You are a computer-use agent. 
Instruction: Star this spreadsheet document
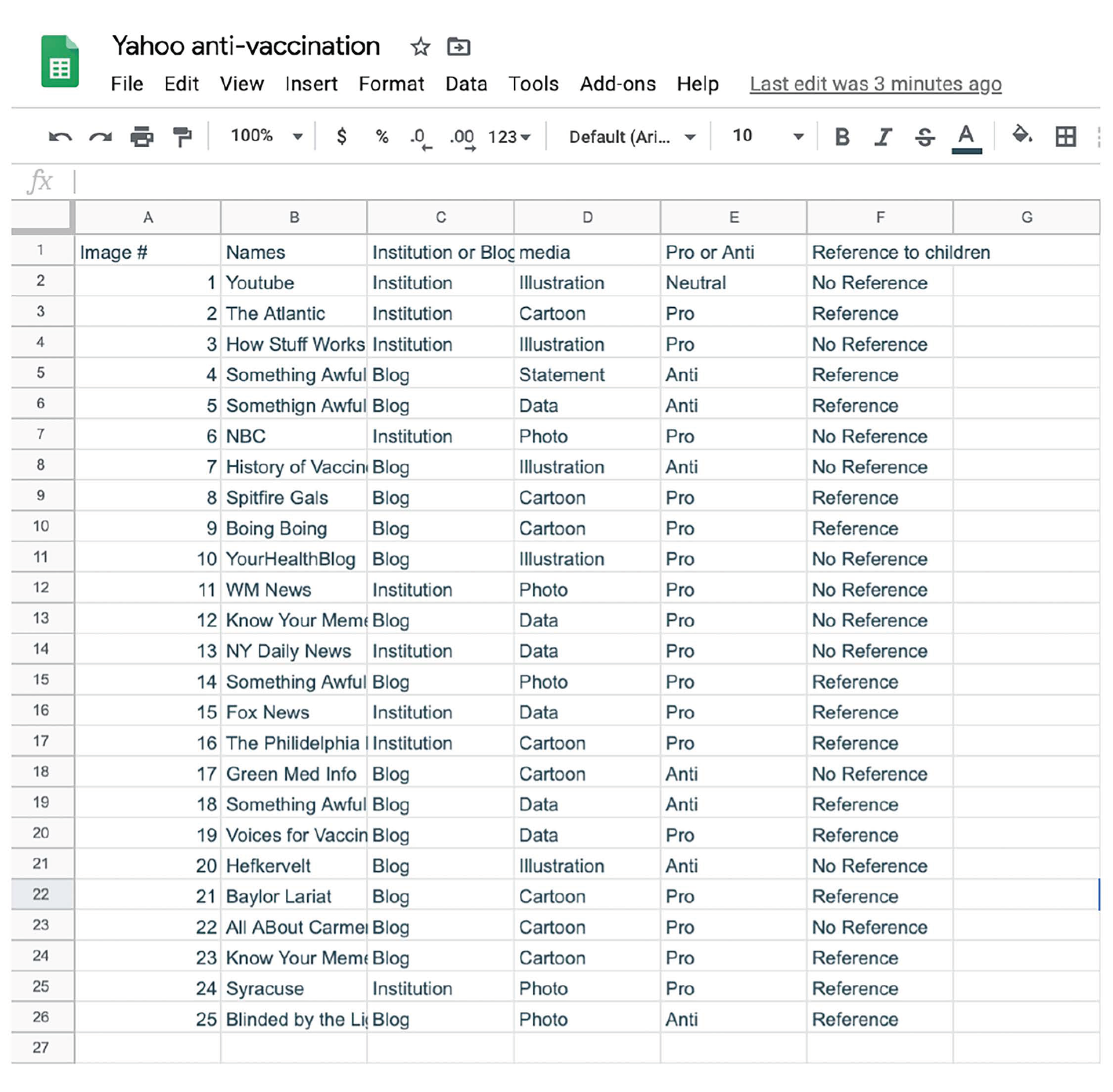[x=420, y=47]
